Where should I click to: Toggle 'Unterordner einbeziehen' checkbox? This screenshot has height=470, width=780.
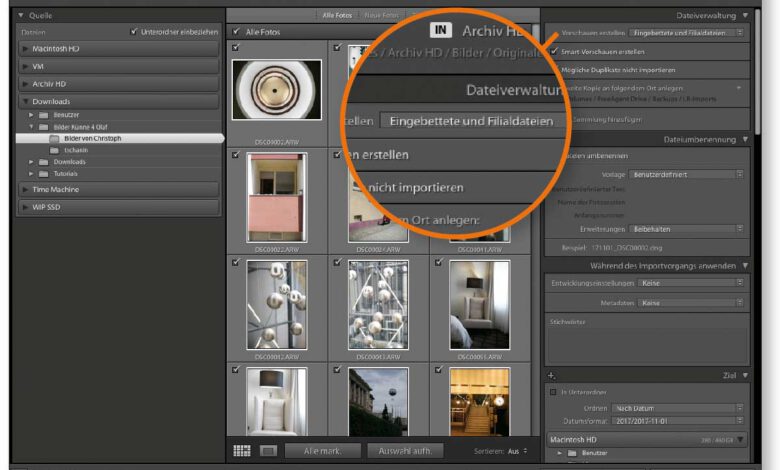coord(134,32)
